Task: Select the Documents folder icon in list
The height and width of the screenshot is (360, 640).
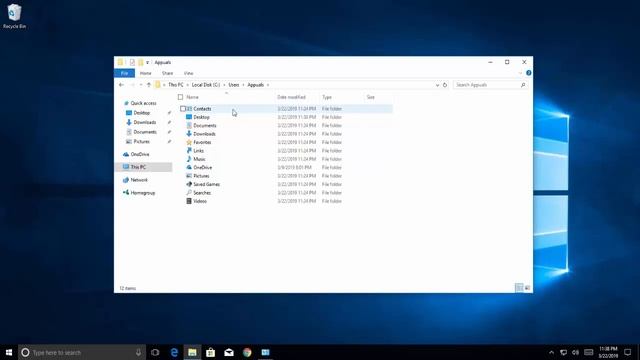Action: pos(189,125)
